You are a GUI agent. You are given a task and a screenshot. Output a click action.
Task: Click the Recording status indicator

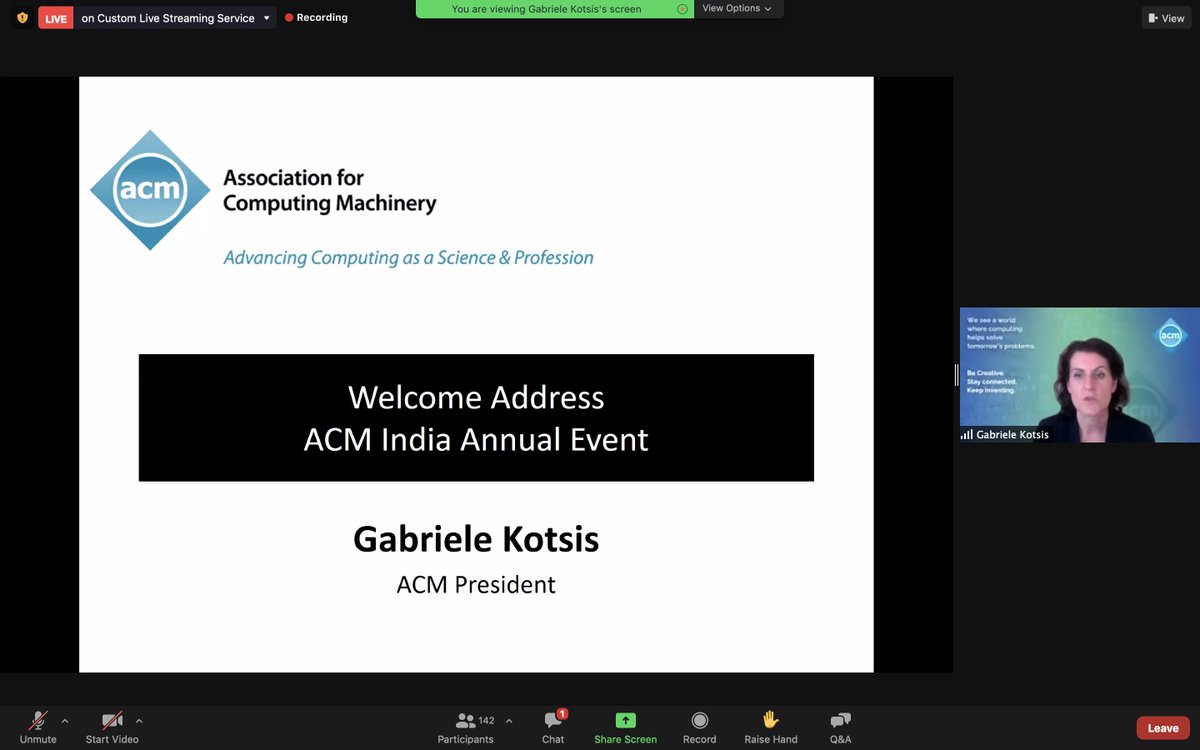316,18
